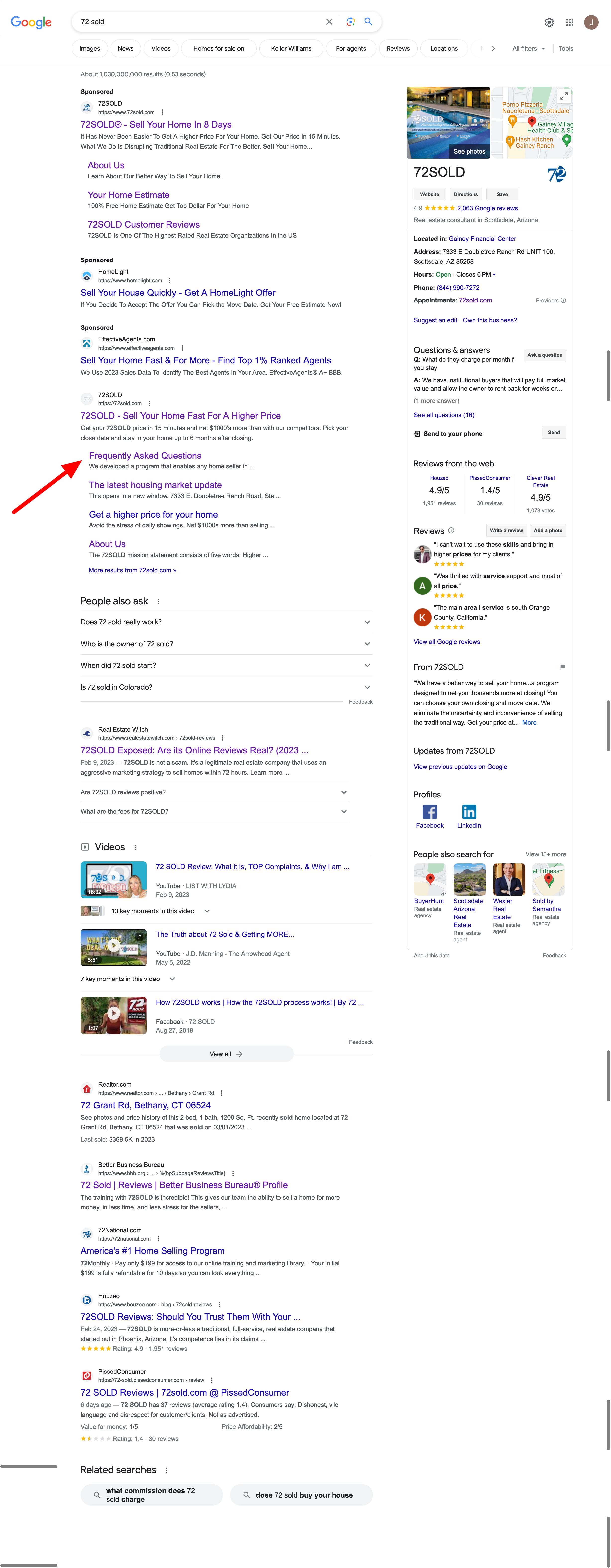Click Ask a question button
This screenshot has width=611, height=1568.
pos(545,355)
